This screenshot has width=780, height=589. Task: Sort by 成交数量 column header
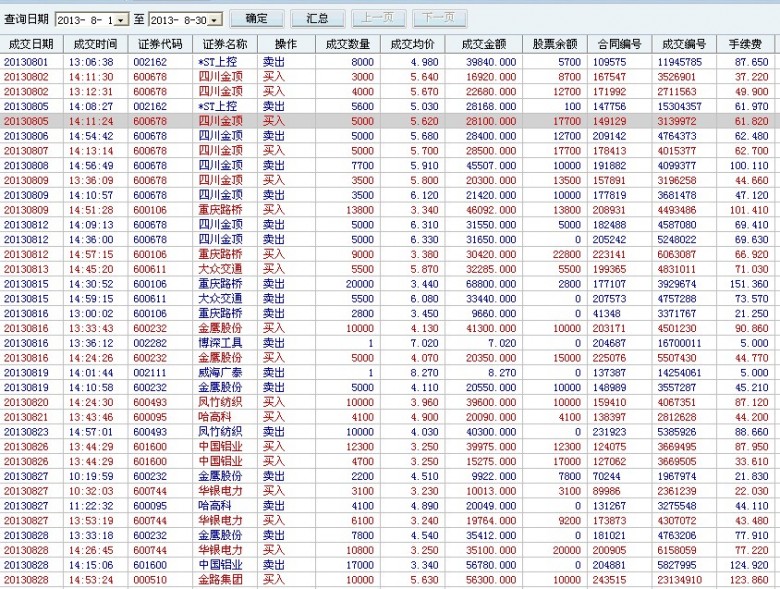pos(348,44)
